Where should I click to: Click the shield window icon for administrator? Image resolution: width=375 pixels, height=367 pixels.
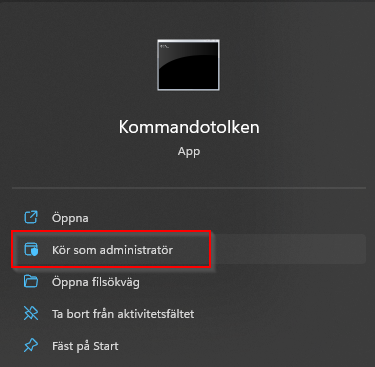pos(31,249)
